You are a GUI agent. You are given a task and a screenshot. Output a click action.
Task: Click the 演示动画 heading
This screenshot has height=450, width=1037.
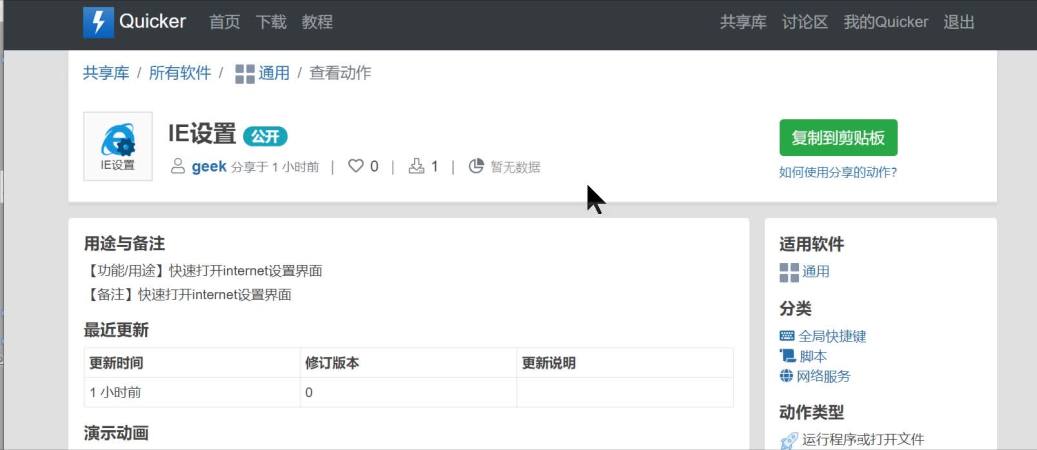[x=116, y=433]
